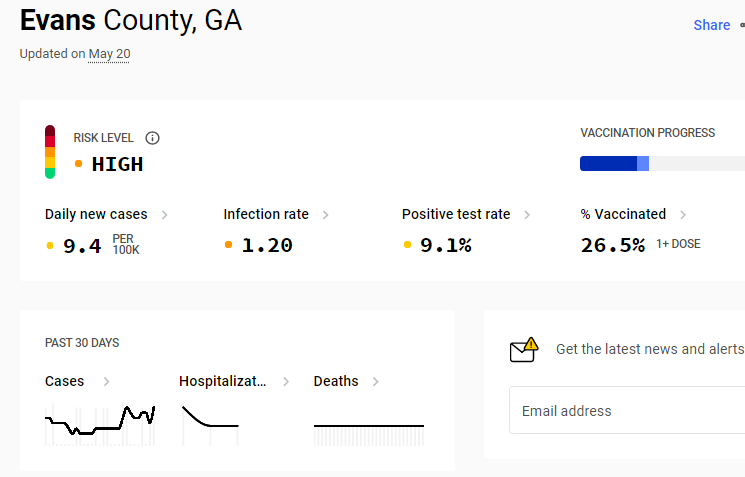Expand chevron next to % Vaccinated
This screenshot has height=477, width=745.
coord(683,215)
